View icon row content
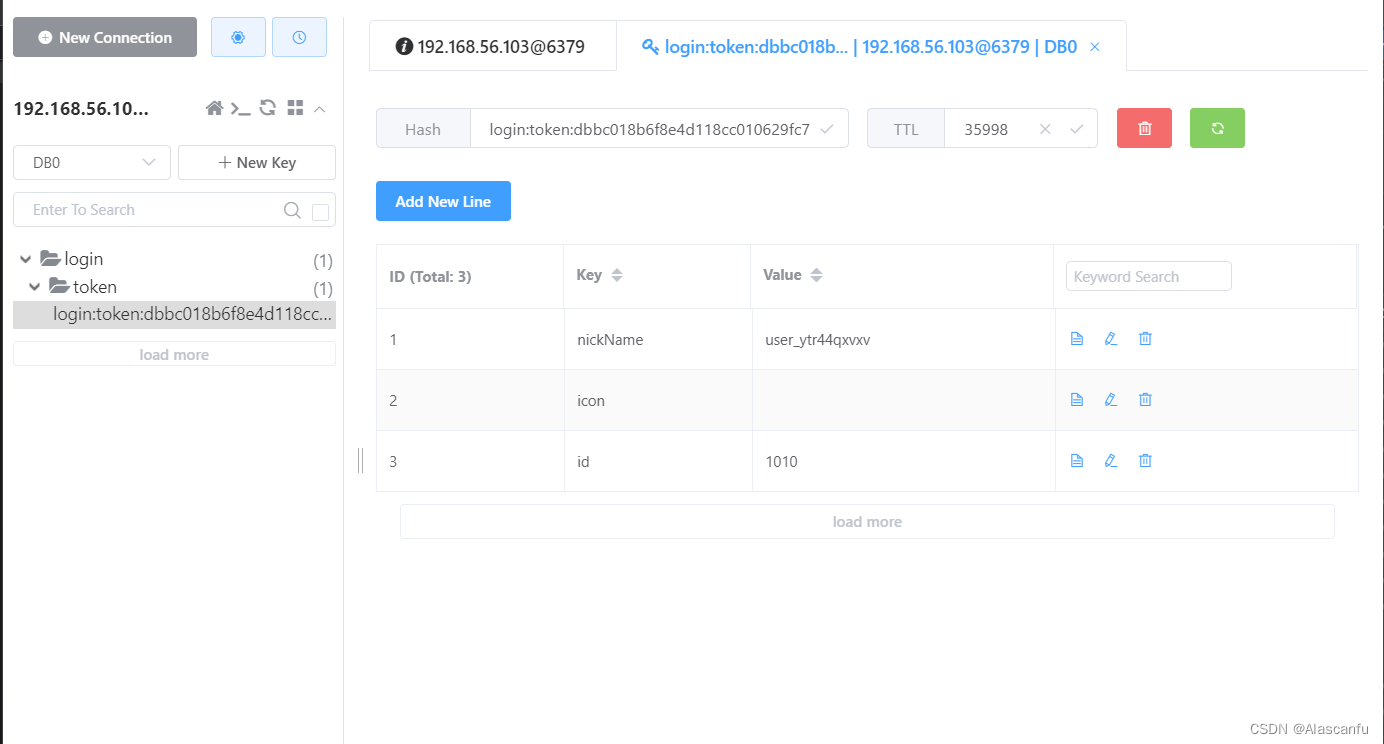This screenshot has height=744, width=1384. (x=1077, y=400)
